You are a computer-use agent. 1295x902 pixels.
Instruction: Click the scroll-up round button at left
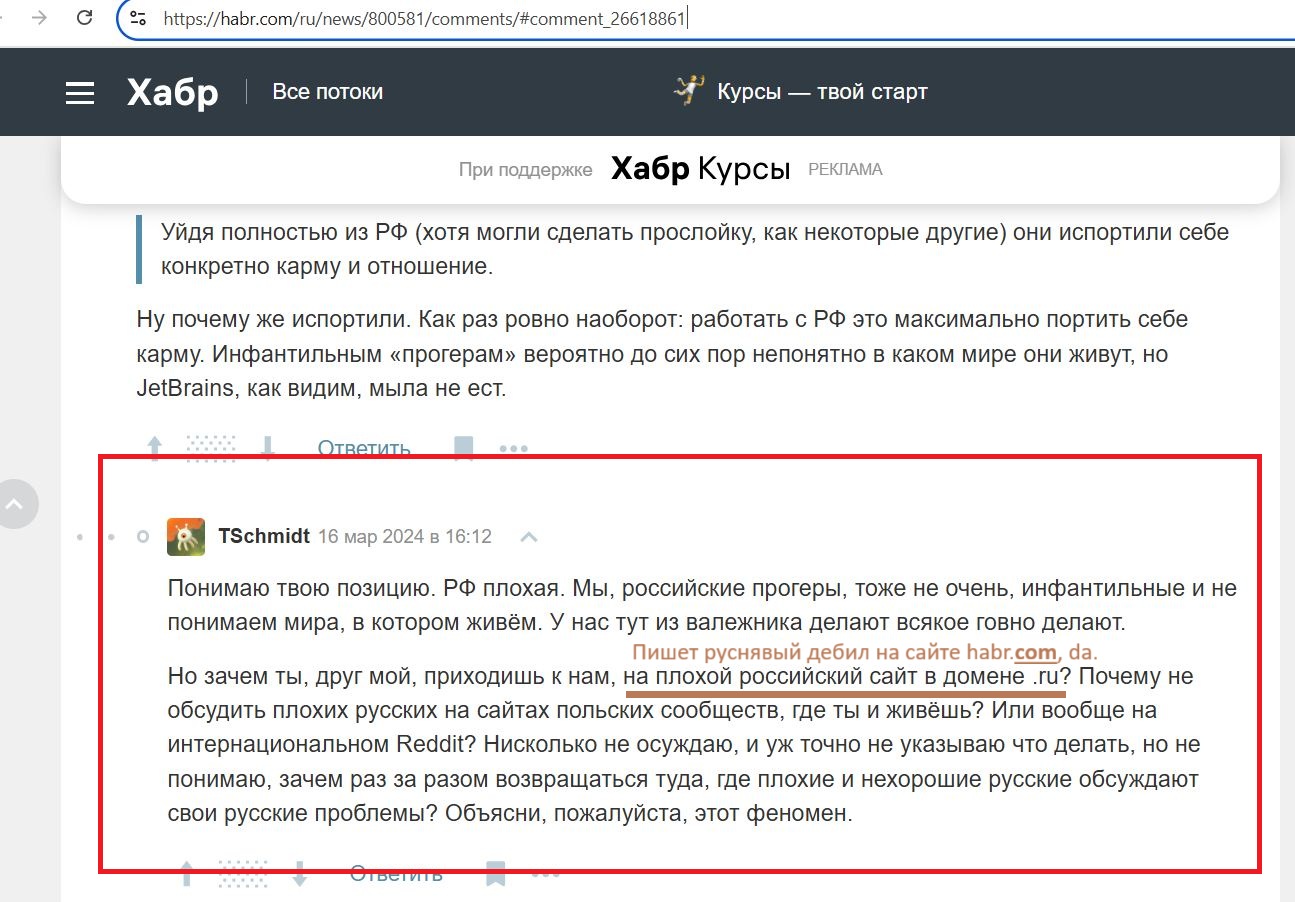click(14, 504)
